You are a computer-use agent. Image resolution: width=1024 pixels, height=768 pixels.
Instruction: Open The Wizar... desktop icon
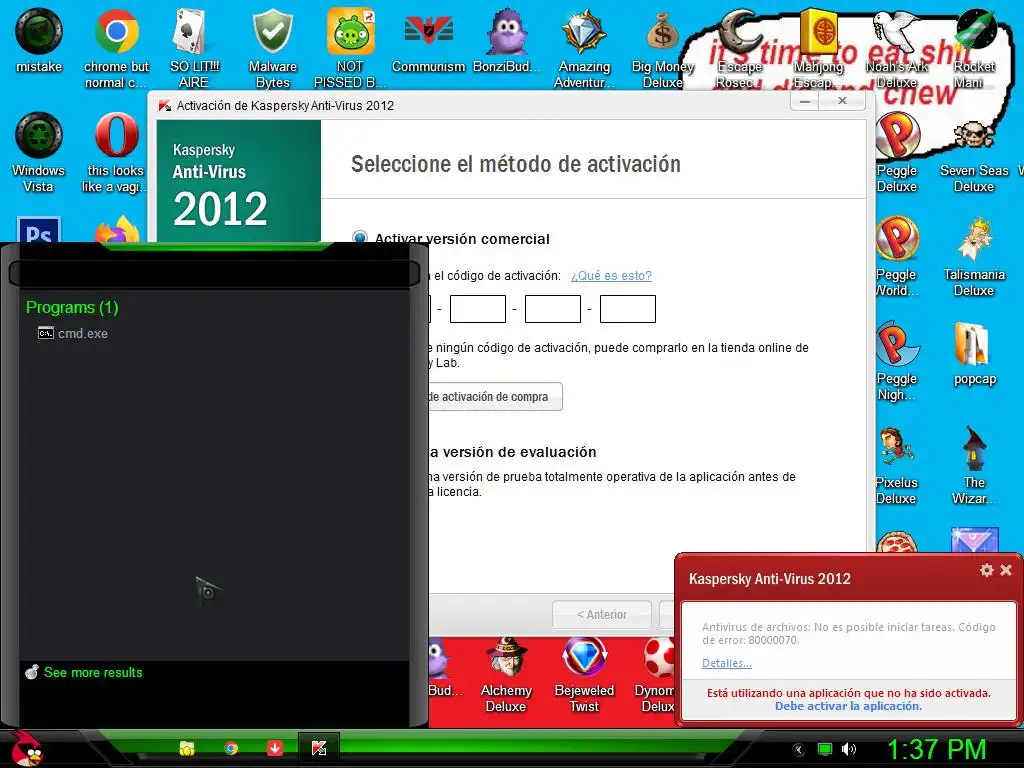974,464
